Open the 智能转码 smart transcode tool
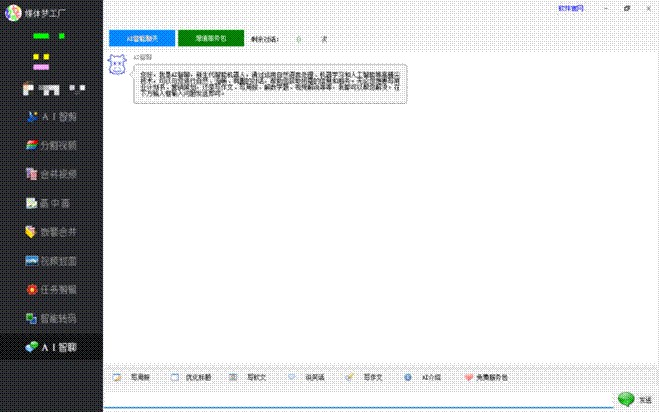Image resolution: width=659 pixels, height=412 pixels. click(x=51, y=318)
